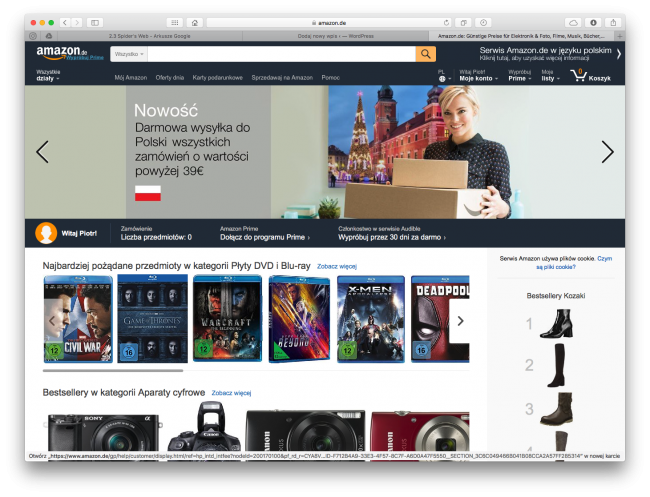Open the X-Men Apocalypse Blu-ray cover
650x497 pixels.
[371, 319]
